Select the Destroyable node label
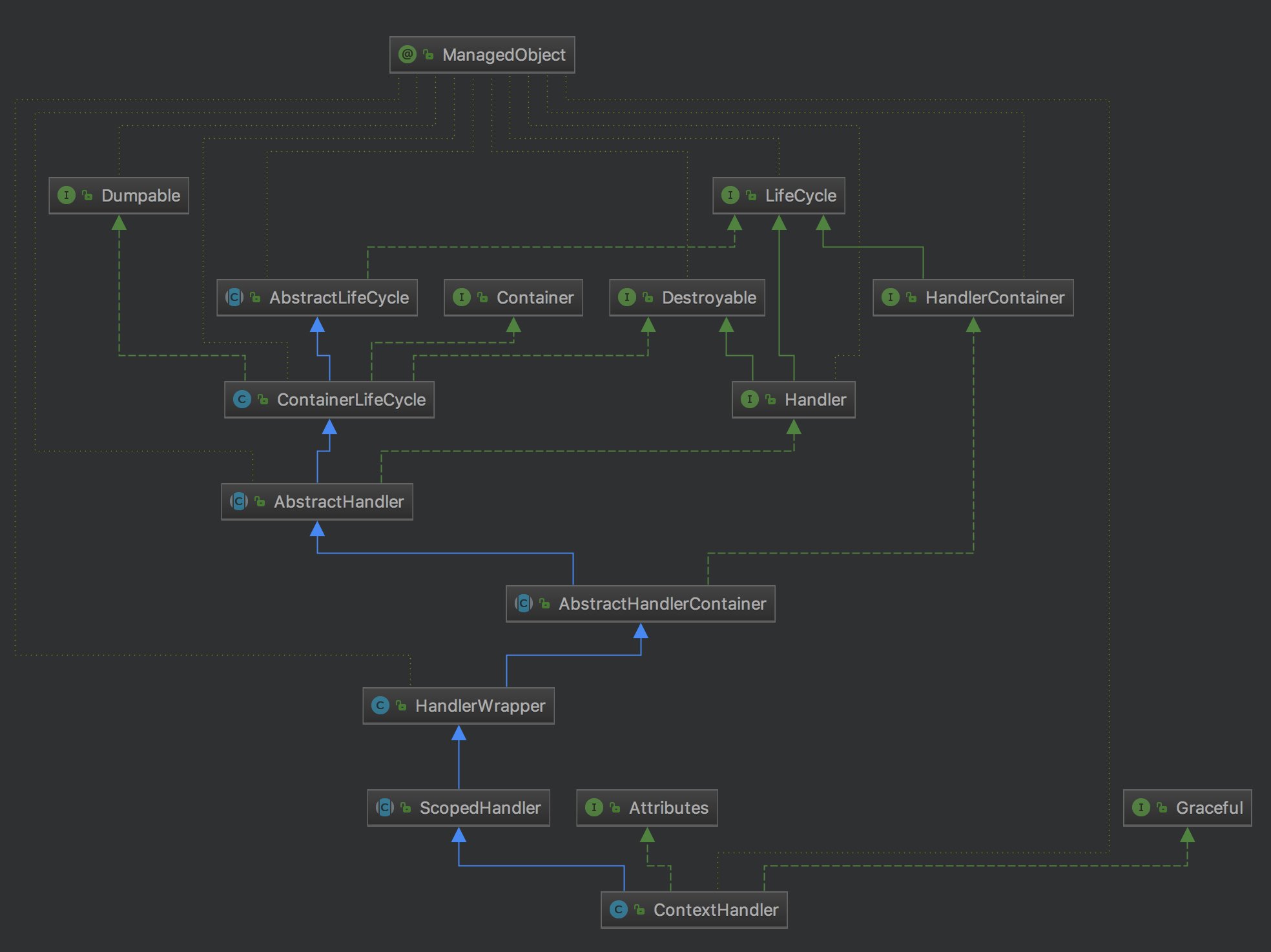The height and width of the screenshot is (952, 1271). [x=709, y=298]
